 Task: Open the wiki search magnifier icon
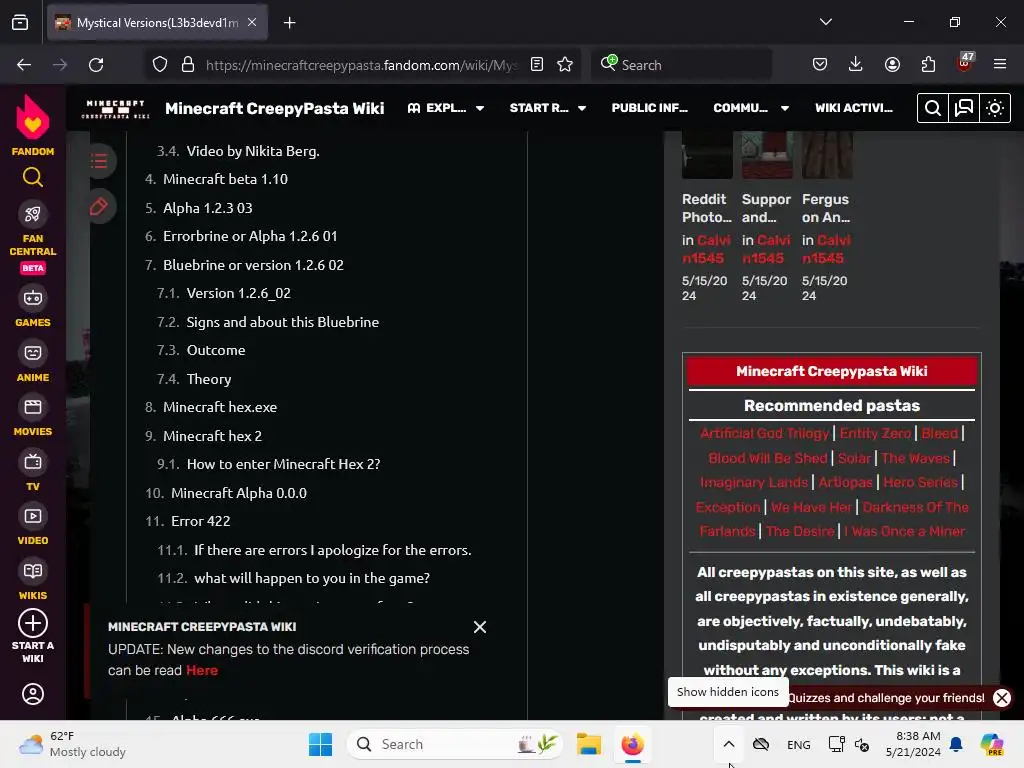click(x=933, y=108)
